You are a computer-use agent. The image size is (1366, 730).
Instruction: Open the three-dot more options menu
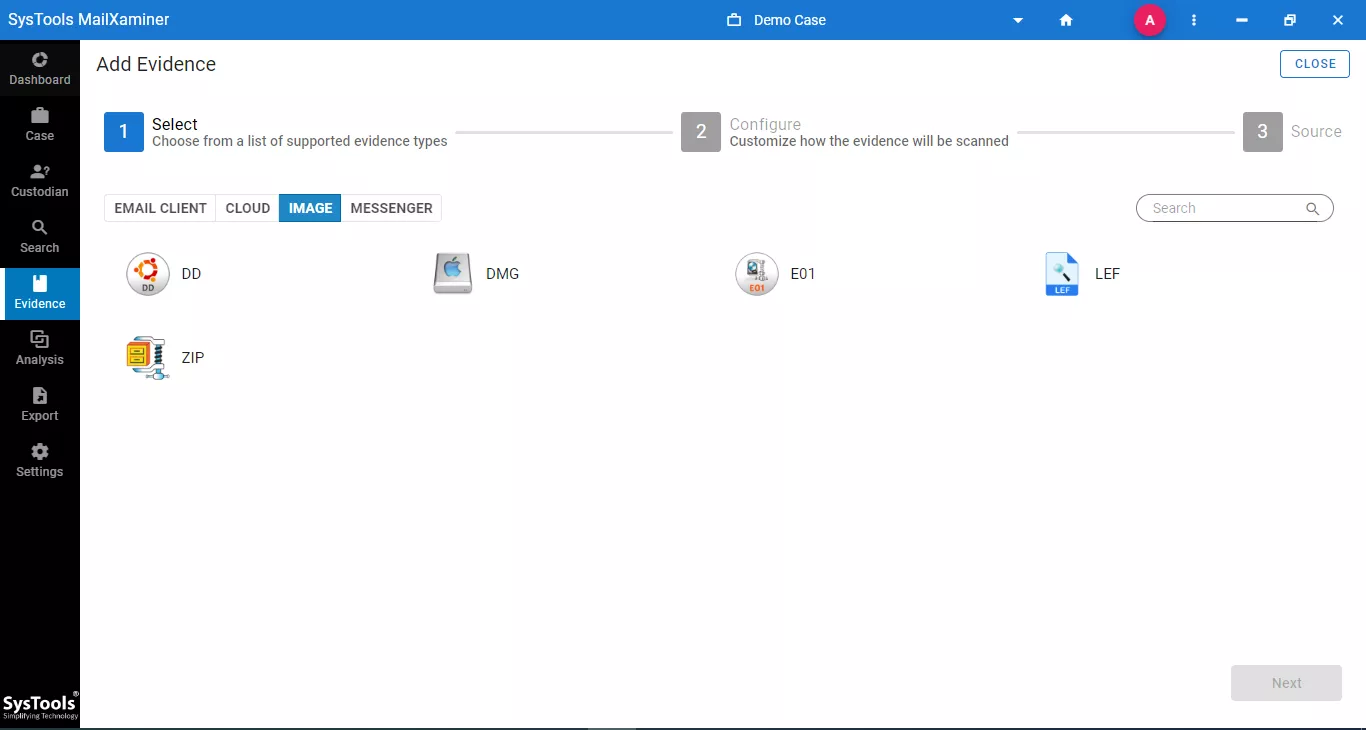coord(1194,20)
